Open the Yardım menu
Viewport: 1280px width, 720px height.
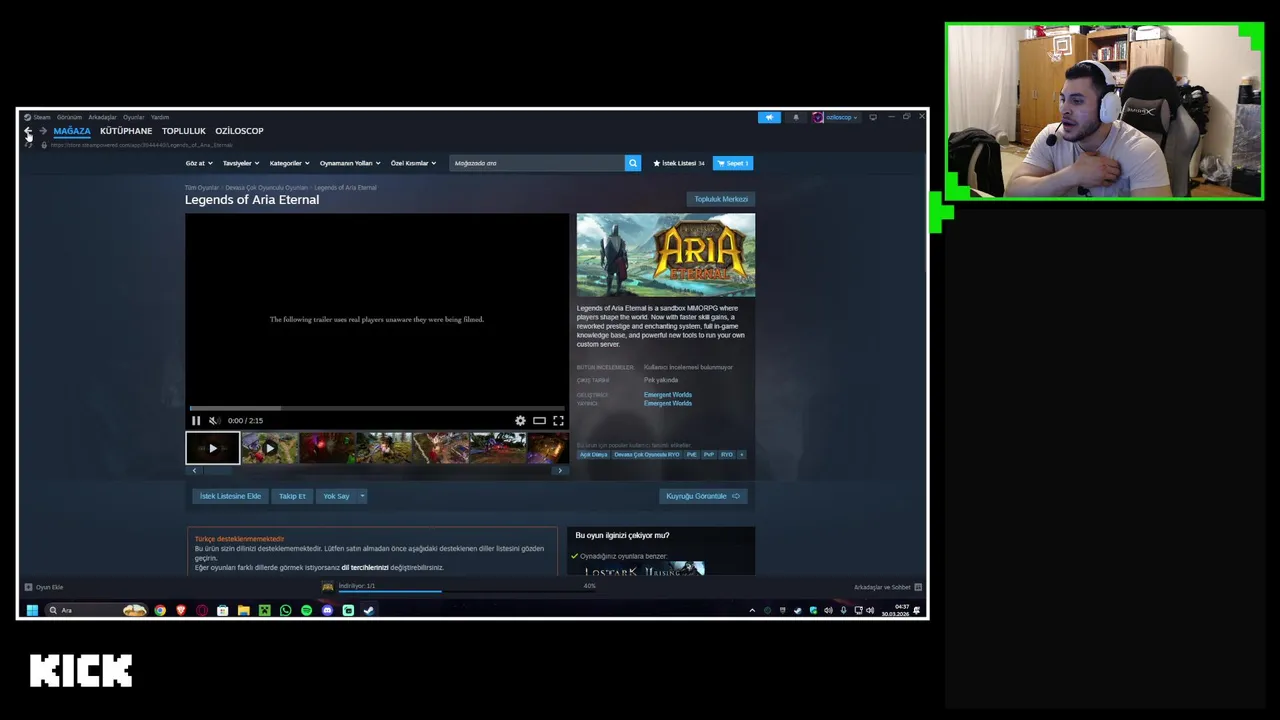pos(160,117)
